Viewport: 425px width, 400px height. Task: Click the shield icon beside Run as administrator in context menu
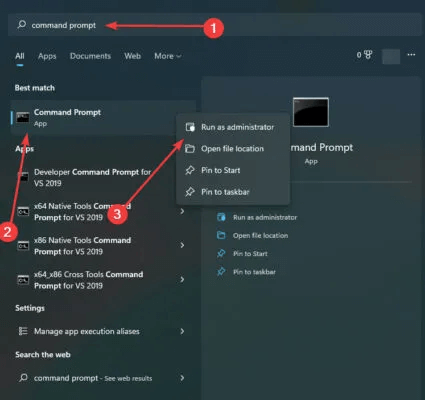190,127
